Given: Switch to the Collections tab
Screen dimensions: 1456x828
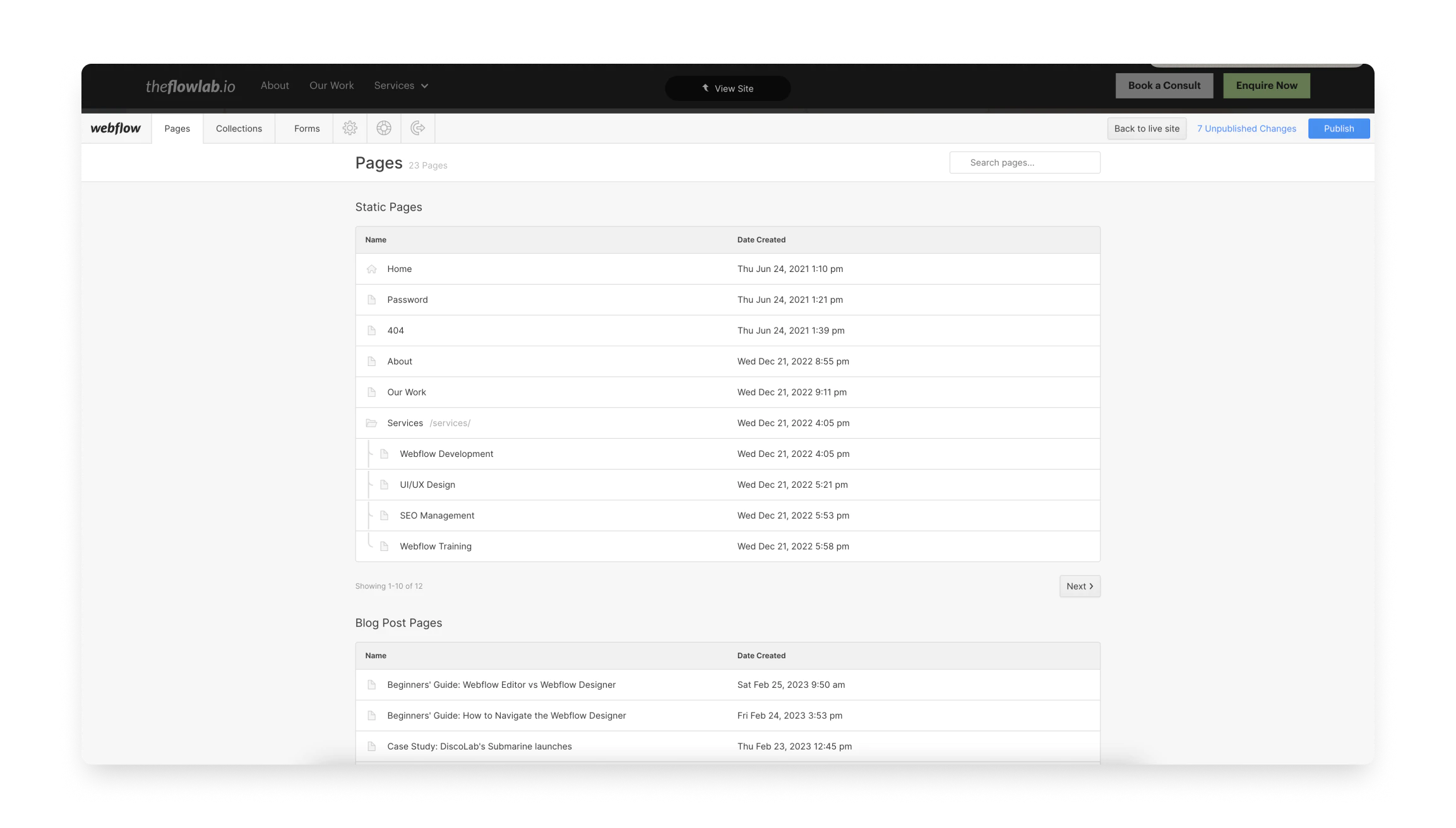Looking at the screenshot, I should pos(239,128).
